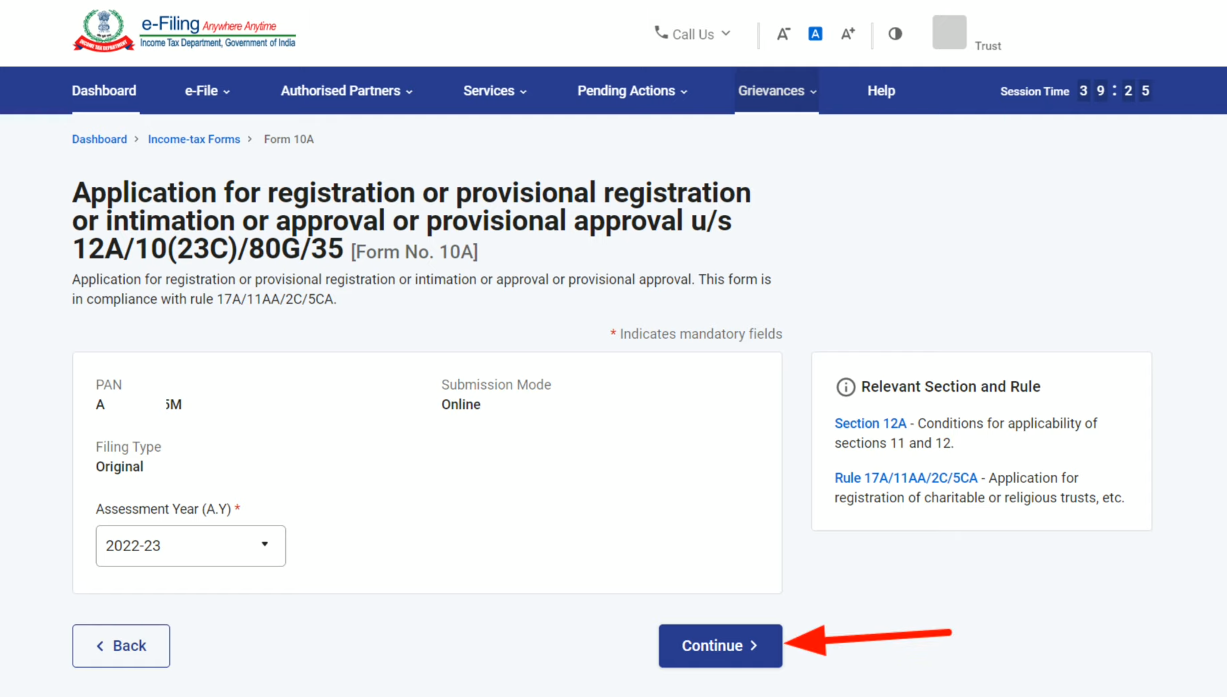Expand the Call Us dropdown
The image size is (1227, 697).
tap(692, 34)
